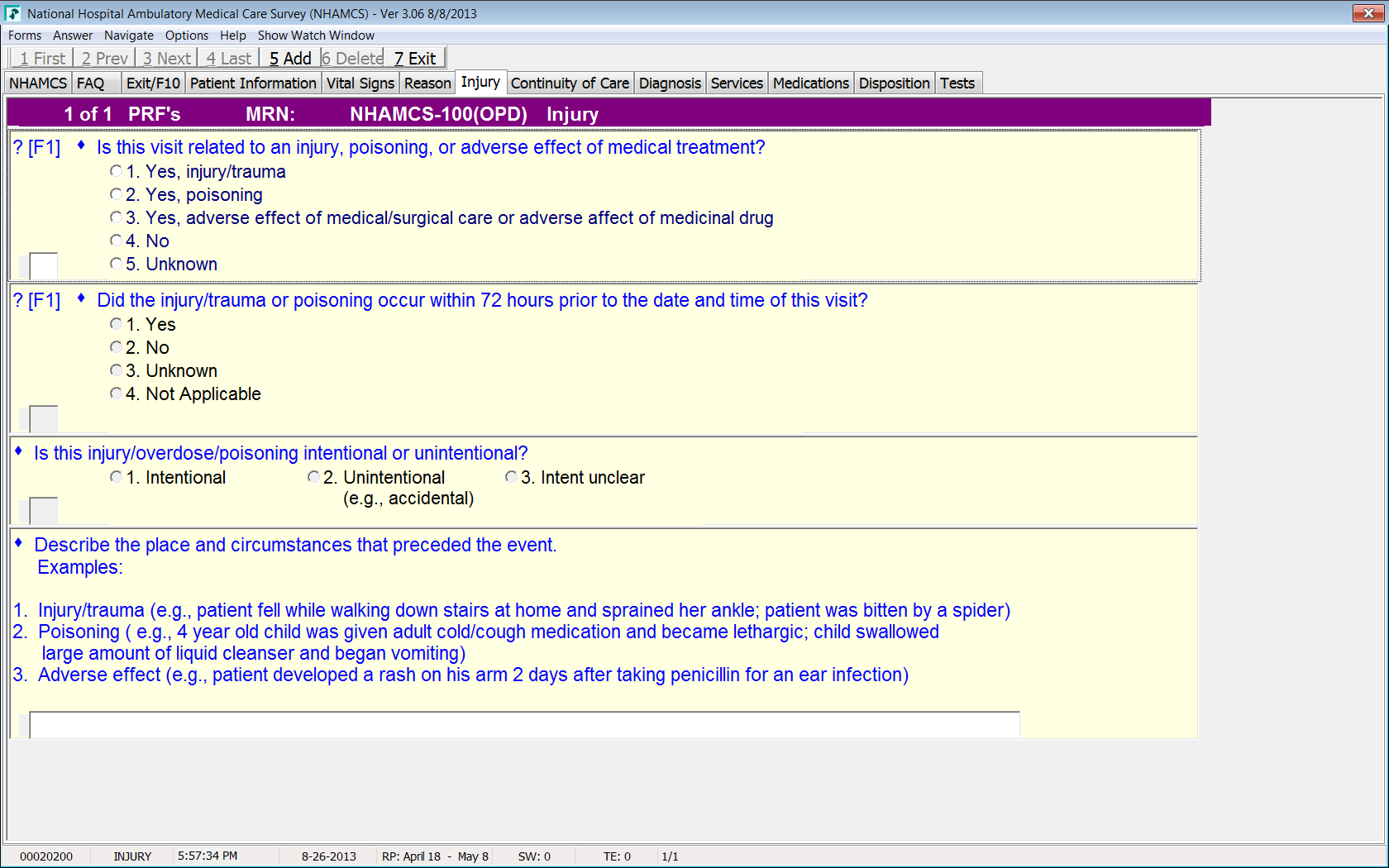Select '4. No' for injury-related visit
The height and width of the screenshot is (868, 1389).
tap(116, 241)
